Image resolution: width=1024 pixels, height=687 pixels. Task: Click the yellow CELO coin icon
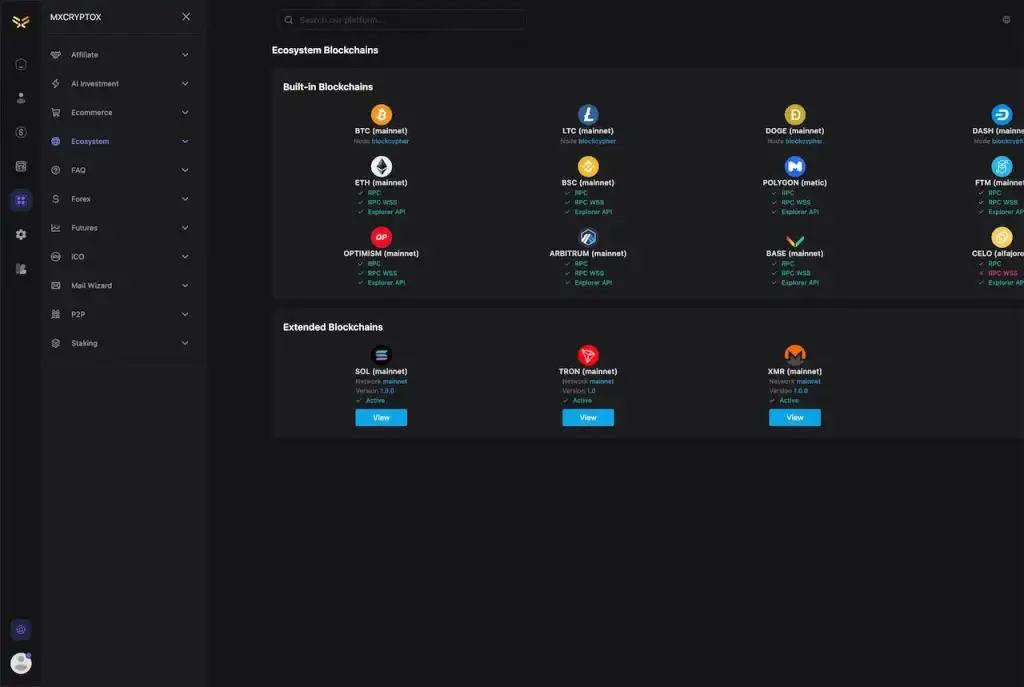coord(1002,236)
